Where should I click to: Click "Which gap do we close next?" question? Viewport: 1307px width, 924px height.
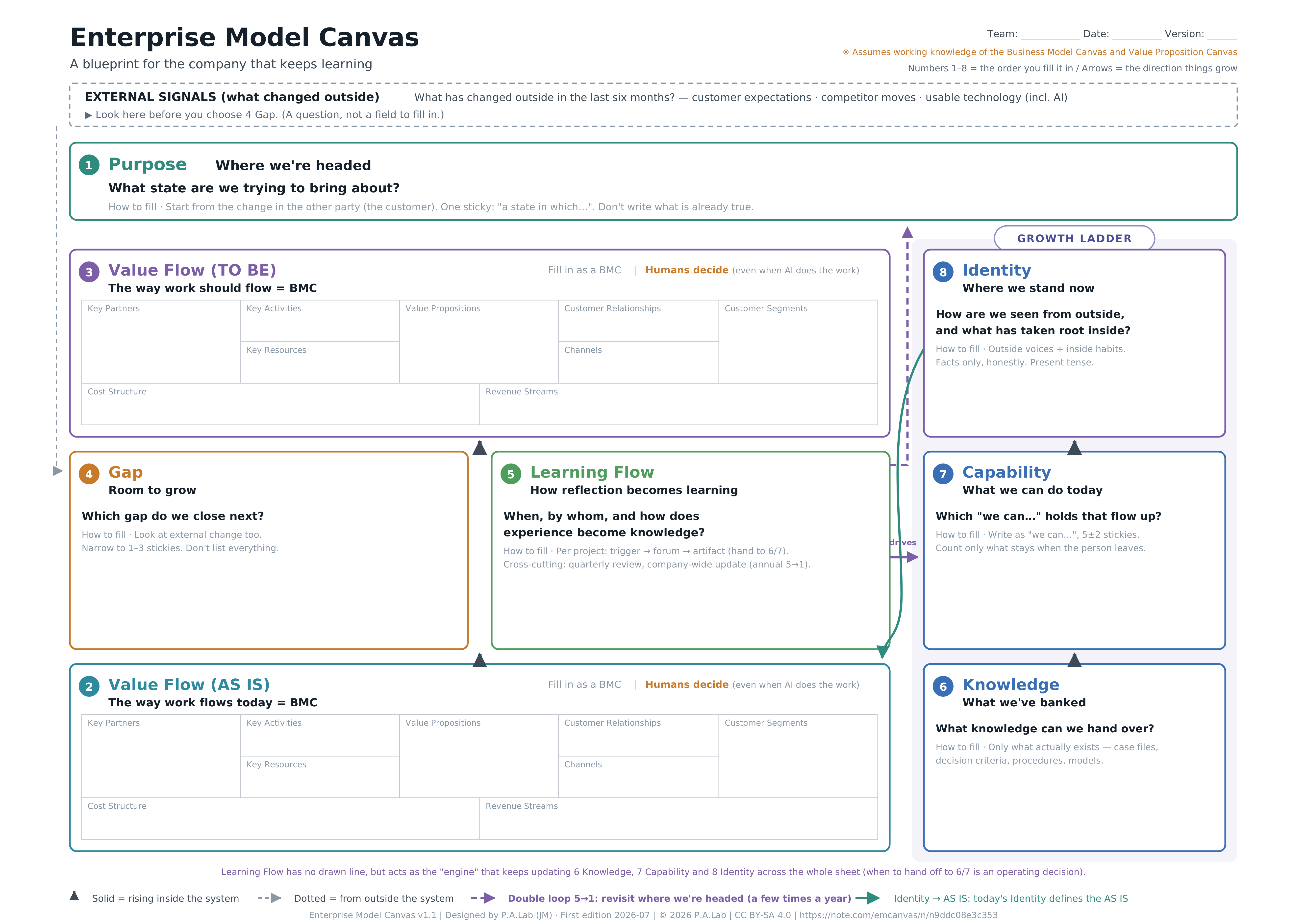click(173, 516)
